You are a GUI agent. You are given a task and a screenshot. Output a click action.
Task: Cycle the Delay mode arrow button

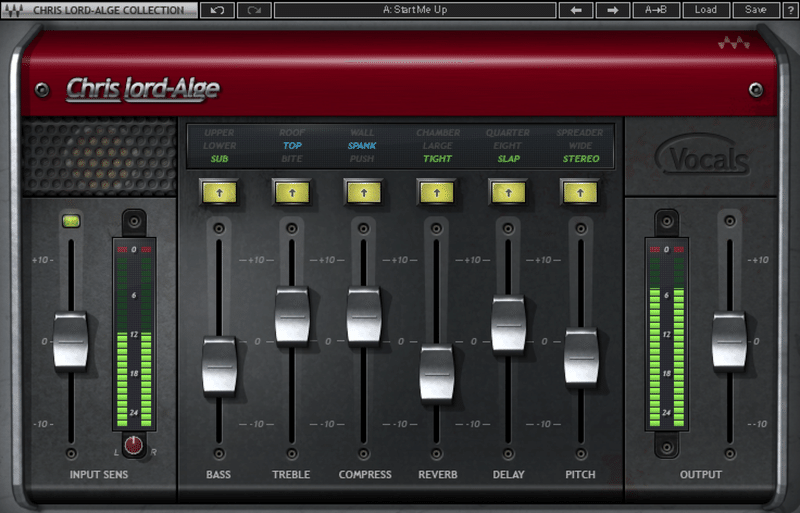click(508, 193)
